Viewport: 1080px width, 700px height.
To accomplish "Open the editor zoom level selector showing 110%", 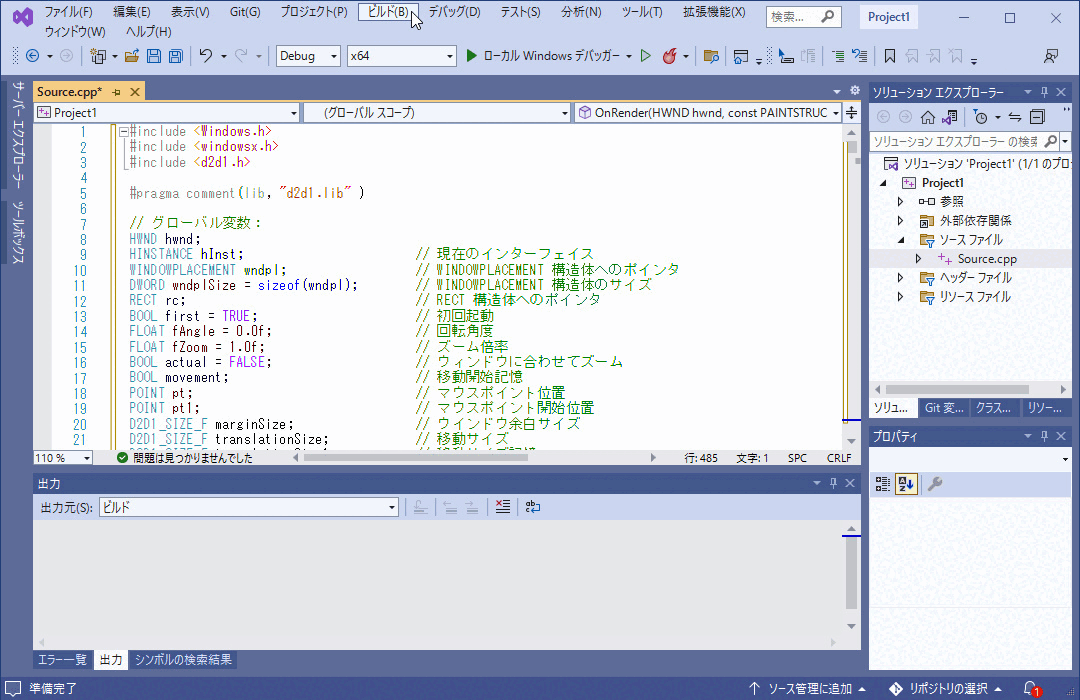I will coord(64,457).
